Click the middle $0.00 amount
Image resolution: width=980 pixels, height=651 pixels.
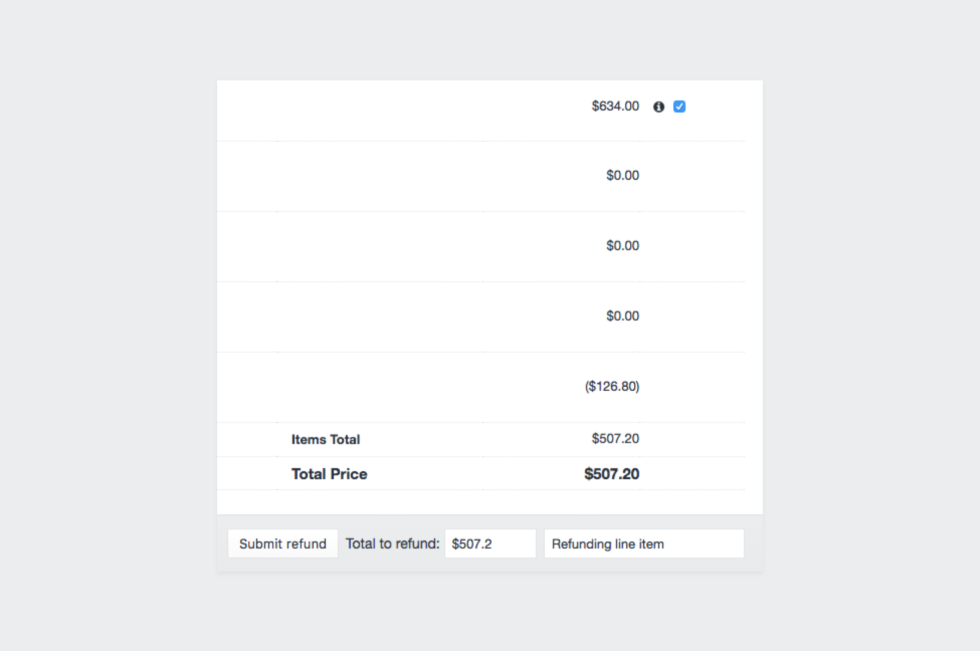pyautogui.click(x=622, y=246)
